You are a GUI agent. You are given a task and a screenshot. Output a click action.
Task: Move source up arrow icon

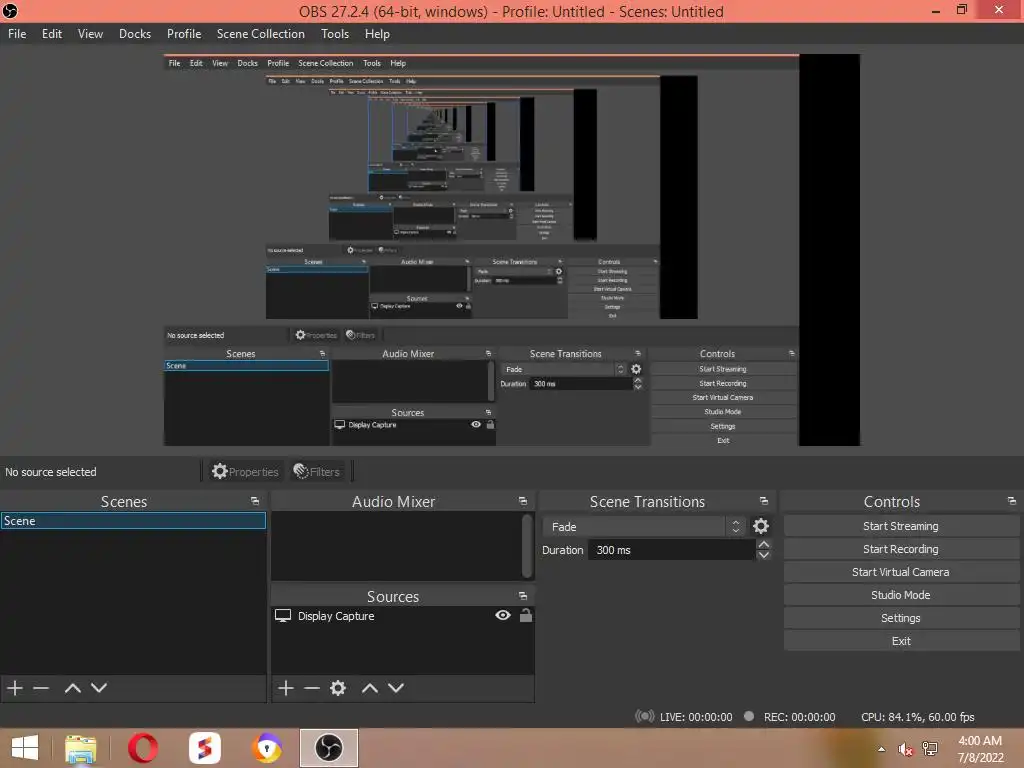(x=370, y=688)
